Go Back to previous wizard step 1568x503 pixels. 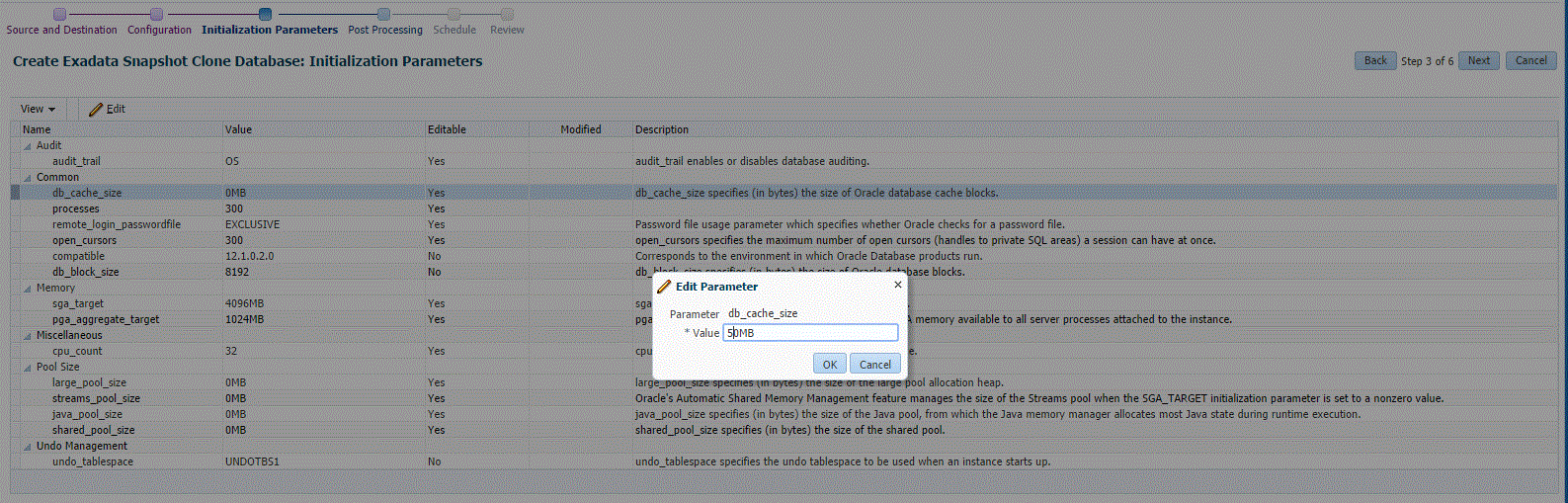tap(1375, 60)
